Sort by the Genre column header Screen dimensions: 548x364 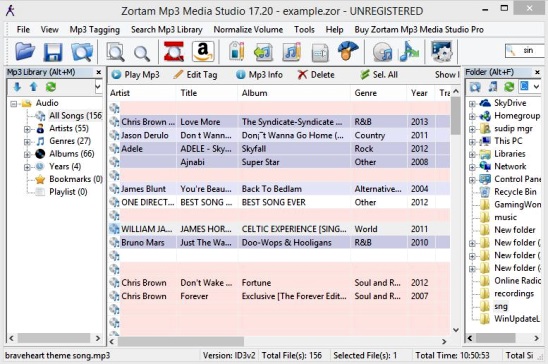point(378,93)
